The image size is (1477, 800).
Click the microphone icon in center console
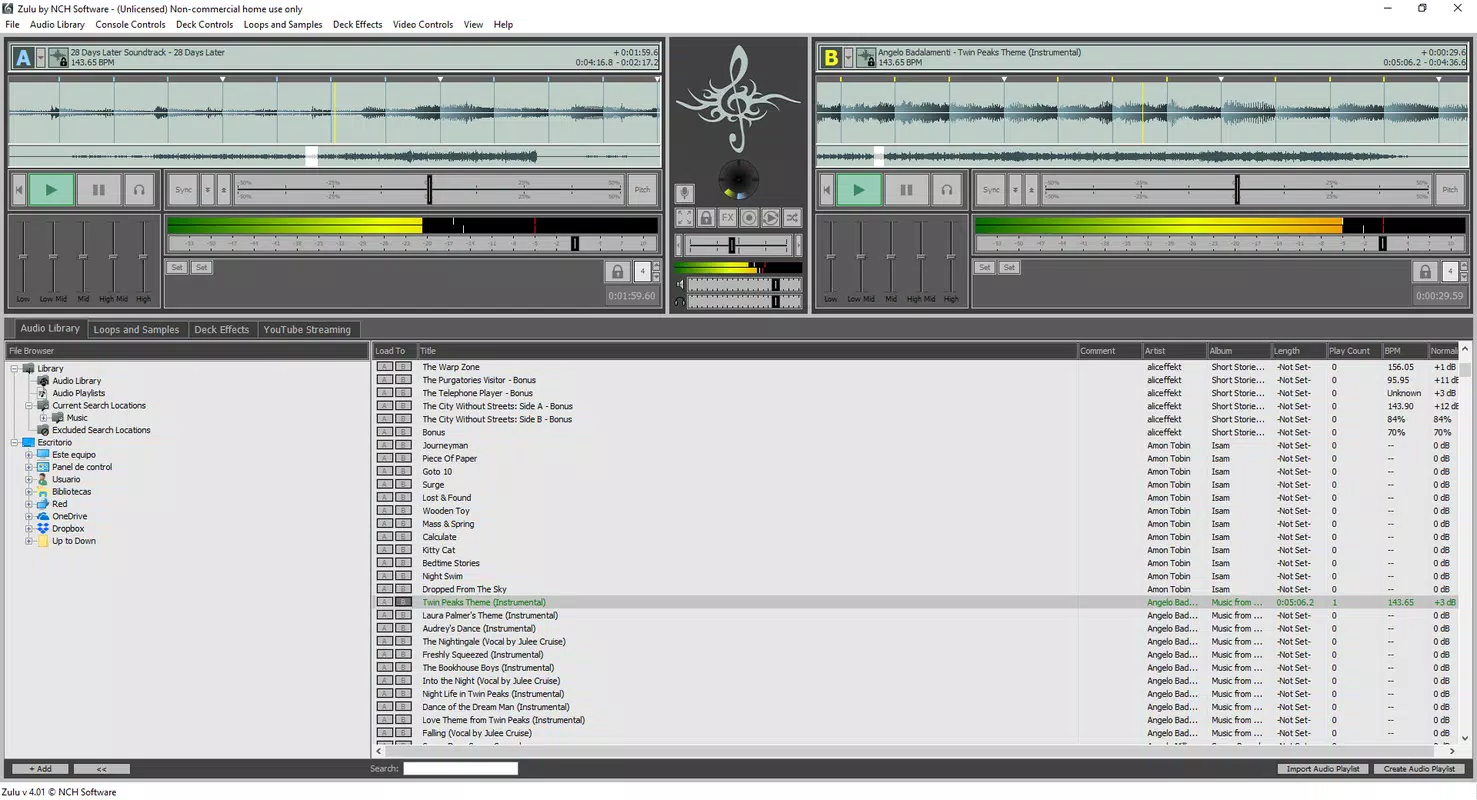[684, 194]
